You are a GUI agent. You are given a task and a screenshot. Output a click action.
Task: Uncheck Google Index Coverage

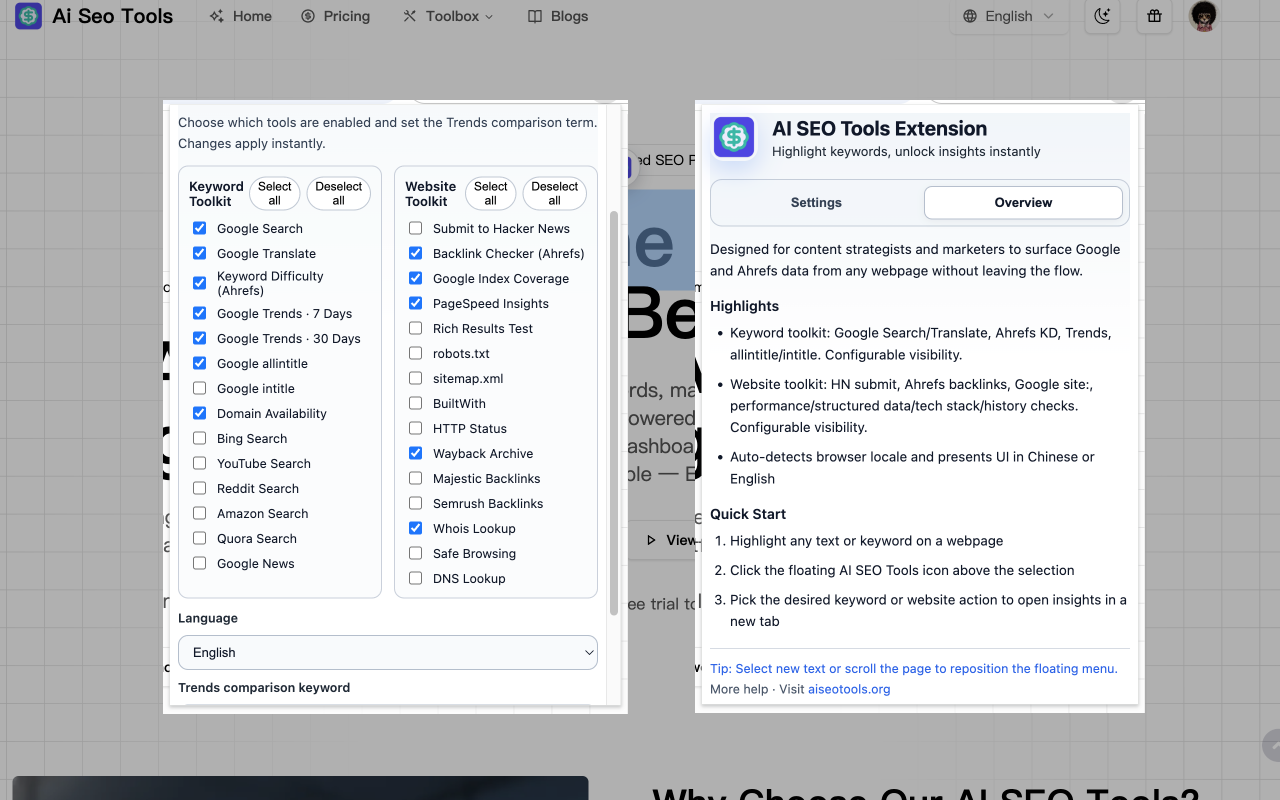click(416, 278)
